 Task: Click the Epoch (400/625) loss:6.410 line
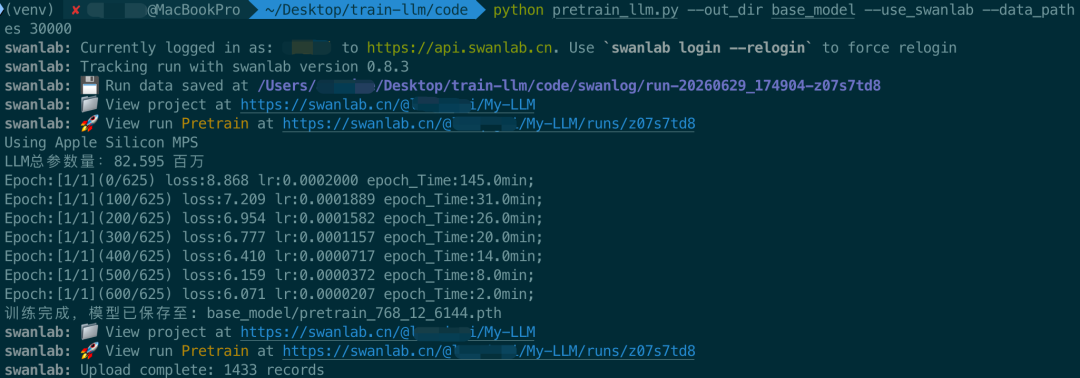[x=273, y=257]
